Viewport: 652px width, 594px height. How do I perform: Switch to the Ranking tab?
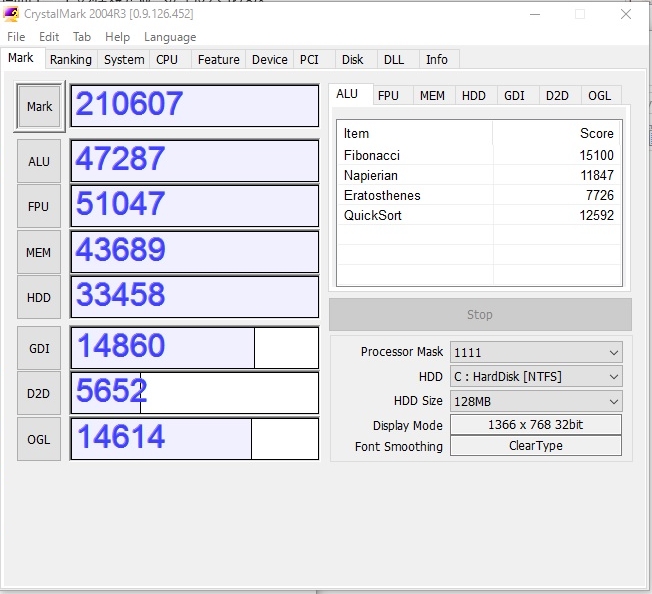click(x=71, y=59)
